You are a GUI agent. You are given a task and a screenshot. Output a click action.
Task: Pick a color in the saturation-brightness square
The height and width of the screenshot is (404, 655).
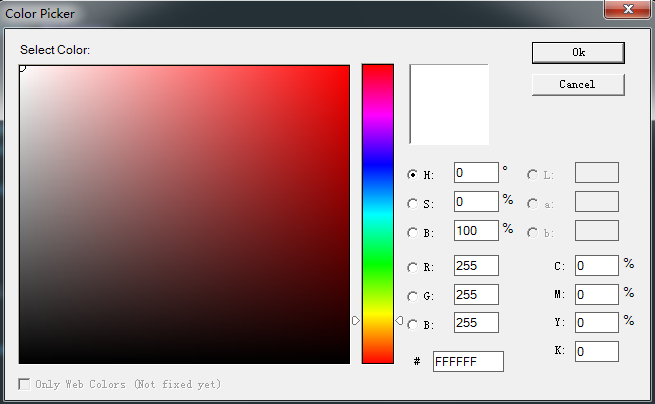[x=184, y=214]
